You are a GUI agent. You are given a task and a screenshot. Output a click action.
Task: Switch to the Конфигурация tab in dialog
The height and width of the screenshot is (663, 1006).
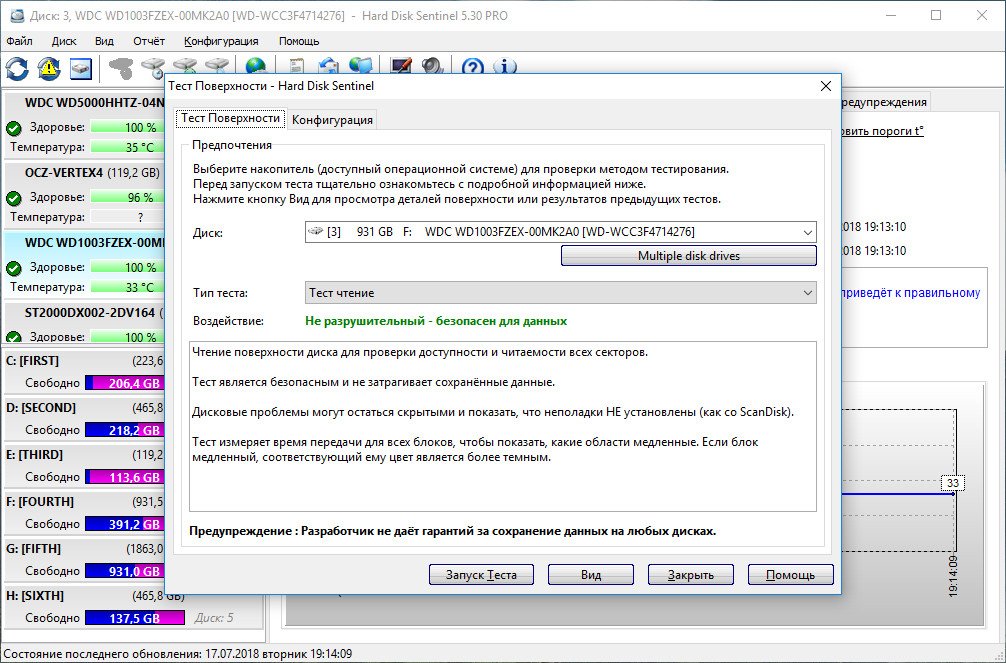pos(332,120)
